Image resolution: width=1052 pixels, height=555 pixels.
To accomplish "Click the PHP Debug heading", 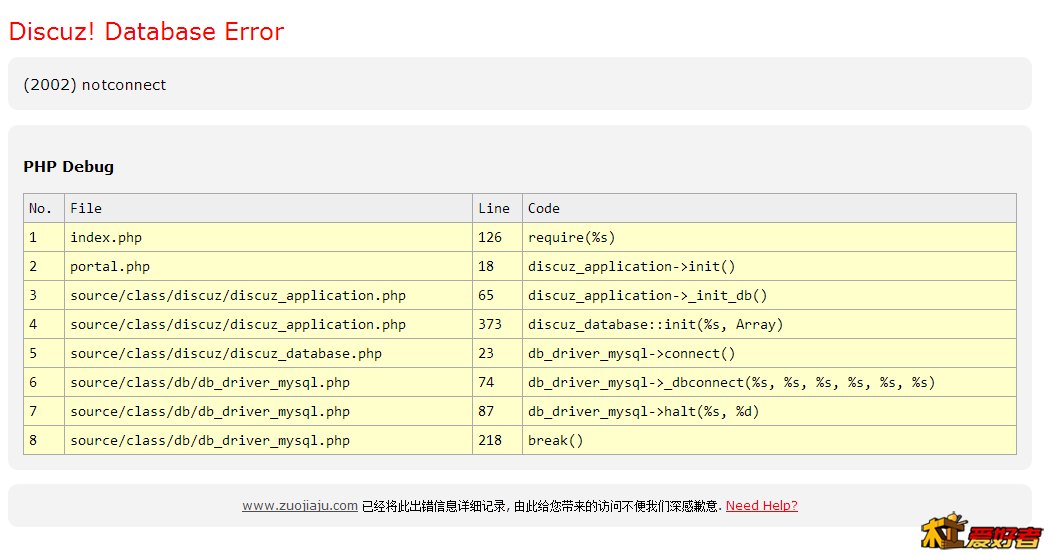I will point(68,166).
